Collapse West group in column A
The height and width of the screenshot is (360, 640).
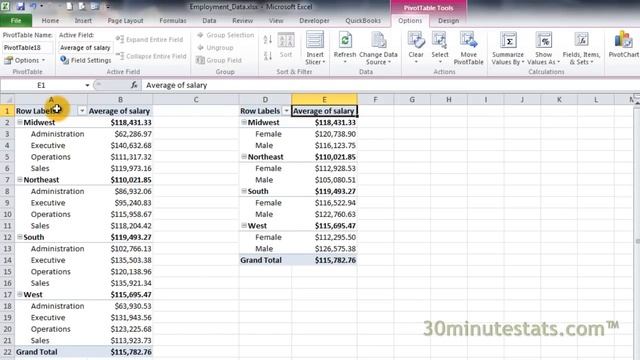20,294
